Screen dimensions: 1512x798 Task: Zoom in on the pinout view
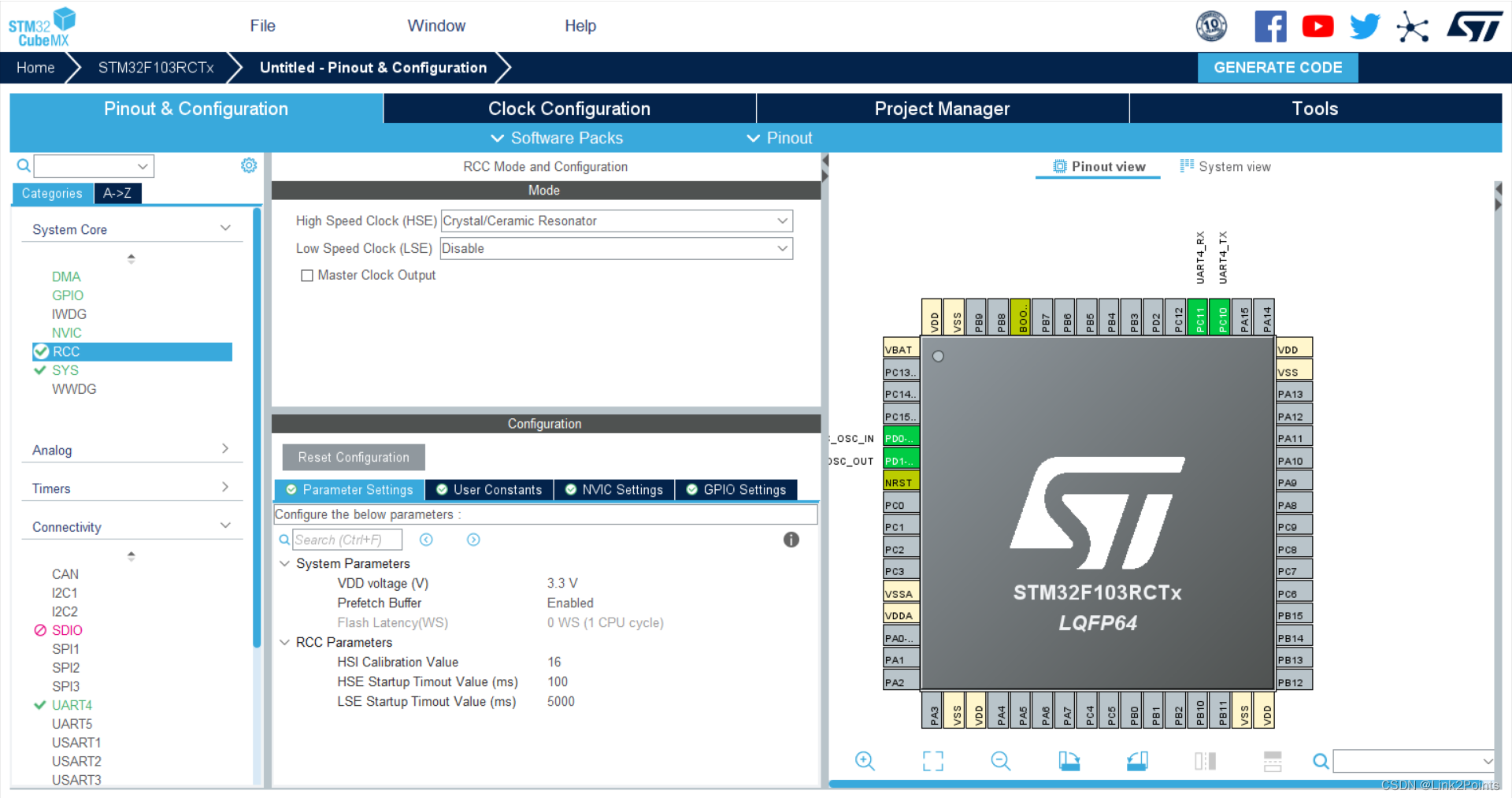(865, 761)
